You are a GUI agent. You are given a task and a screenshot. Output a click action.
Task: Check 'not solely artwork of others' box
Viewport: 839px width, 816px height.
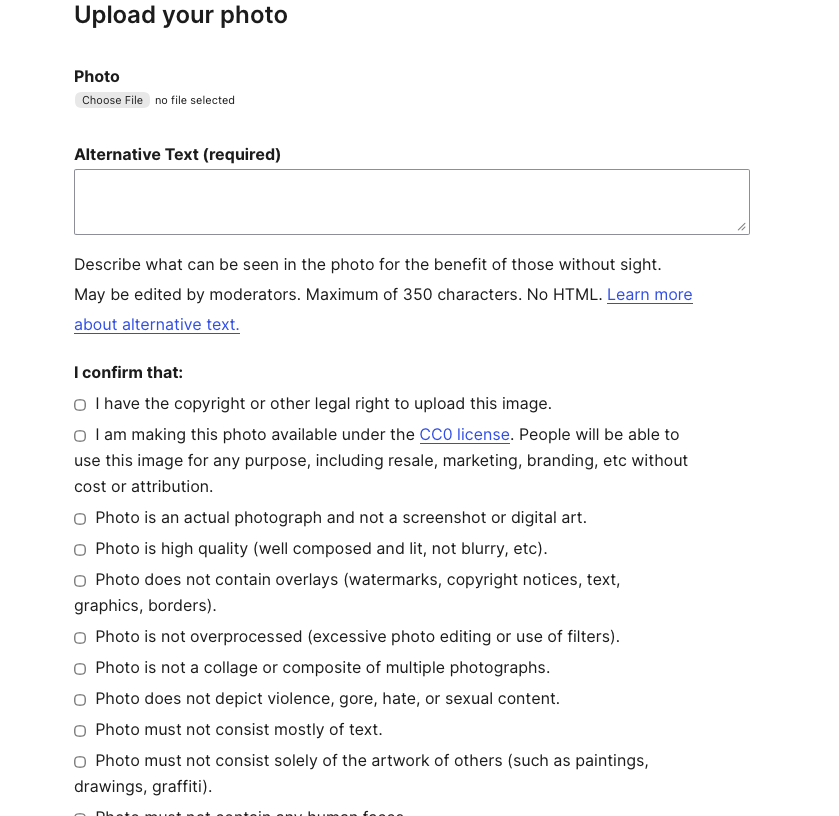80,762
